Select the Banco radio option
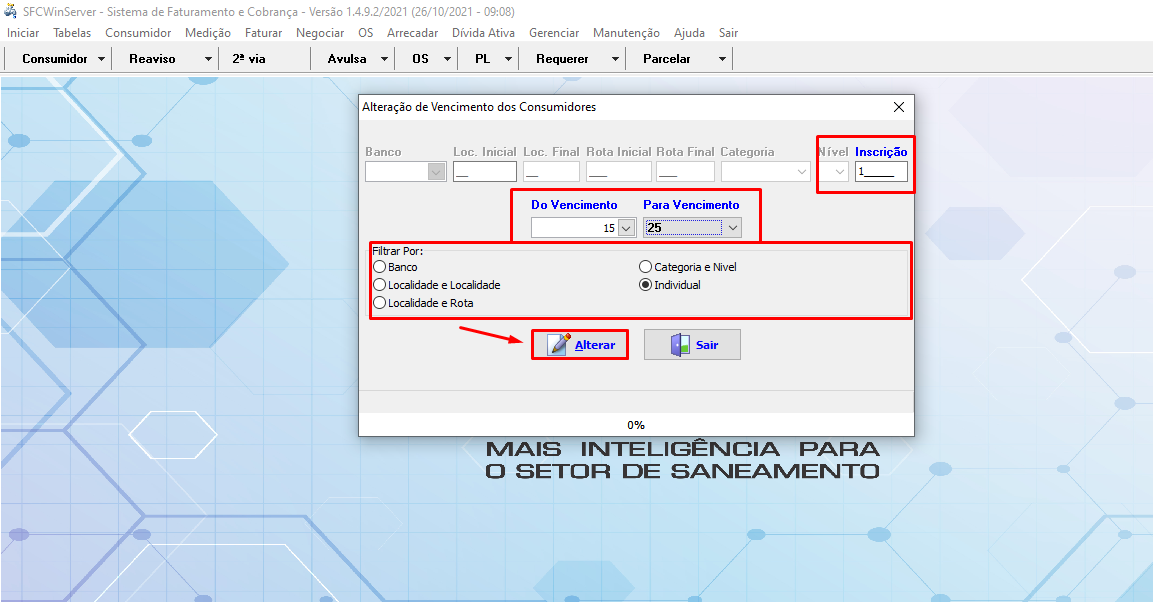The width and height of the screenshot is (1153, 602). tap(379, 267)
